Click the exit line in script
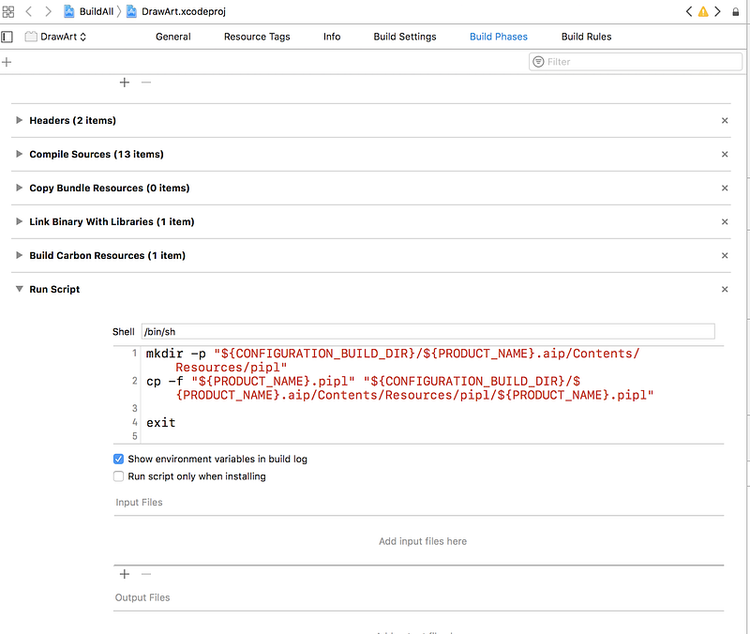This screenshot has width=750, height=634. 161,423
